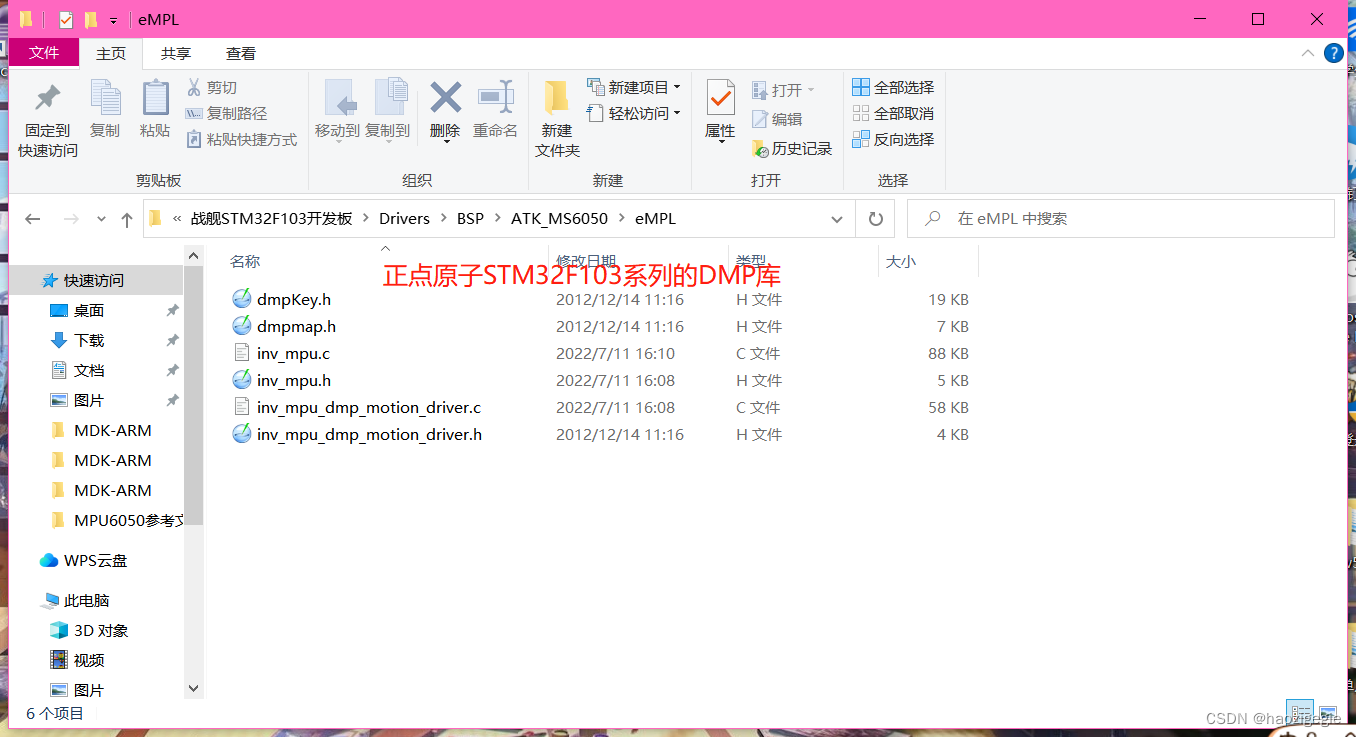The width and height of the screenshot is (1356, 737).
Task: Click Paste shortcut (粘贴快捷方式)
Action: (x=242, y=140)
